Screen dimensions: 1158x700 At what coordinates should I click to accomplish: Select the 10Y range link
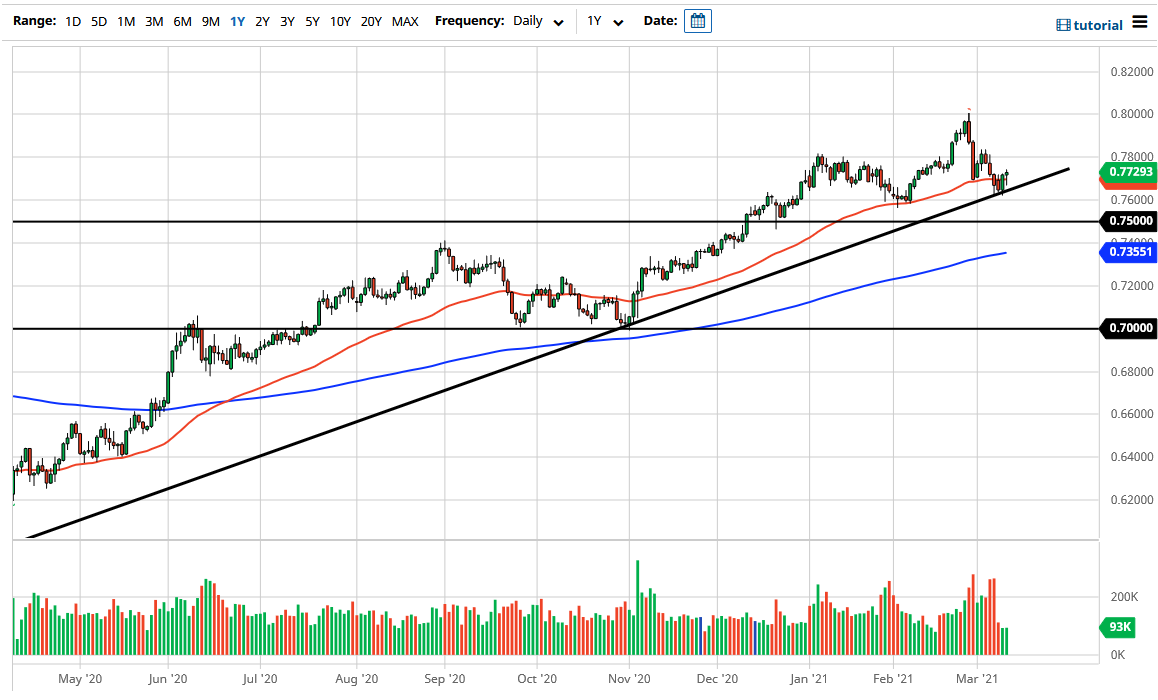340,21
